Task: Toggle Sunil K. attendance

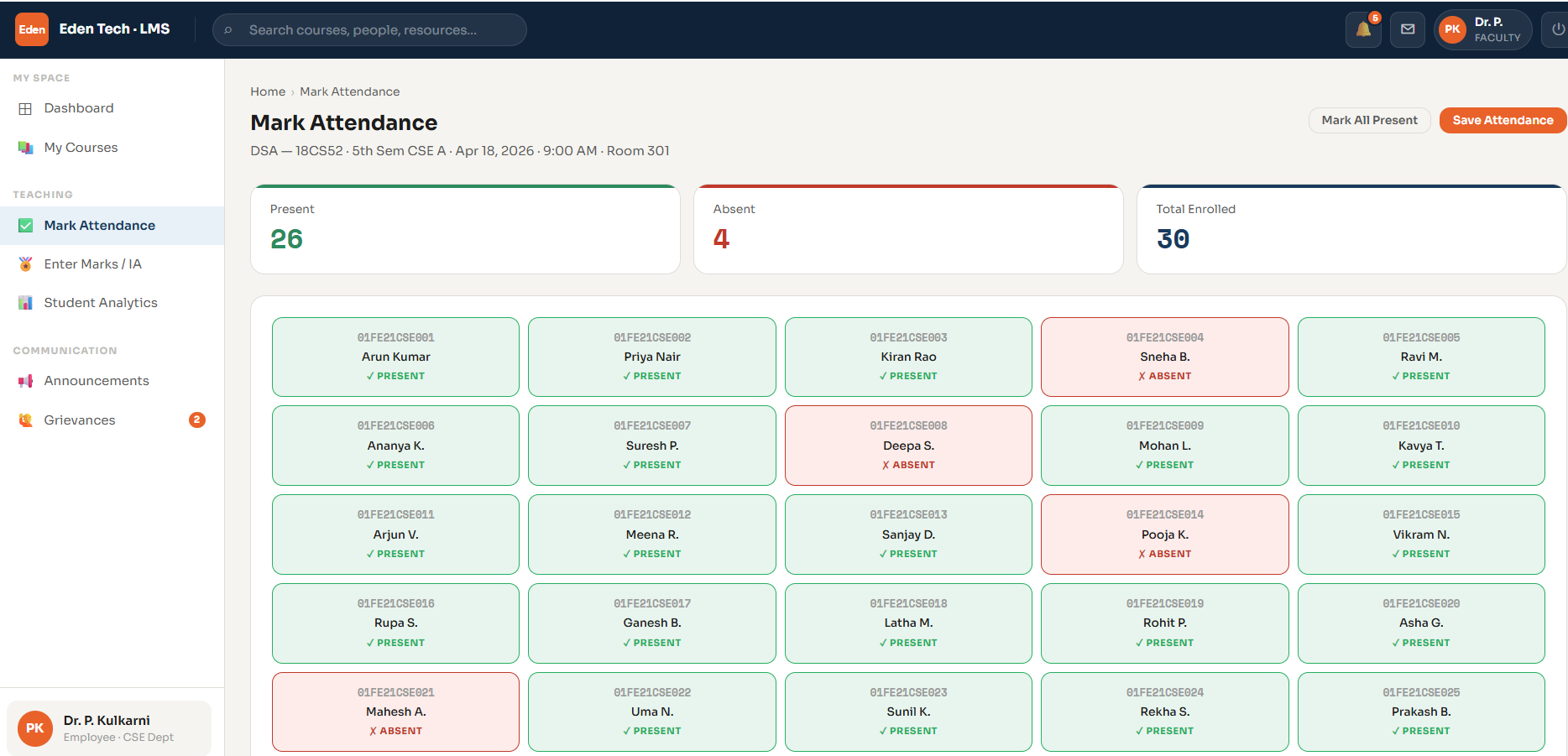Action: click(908, 712)
